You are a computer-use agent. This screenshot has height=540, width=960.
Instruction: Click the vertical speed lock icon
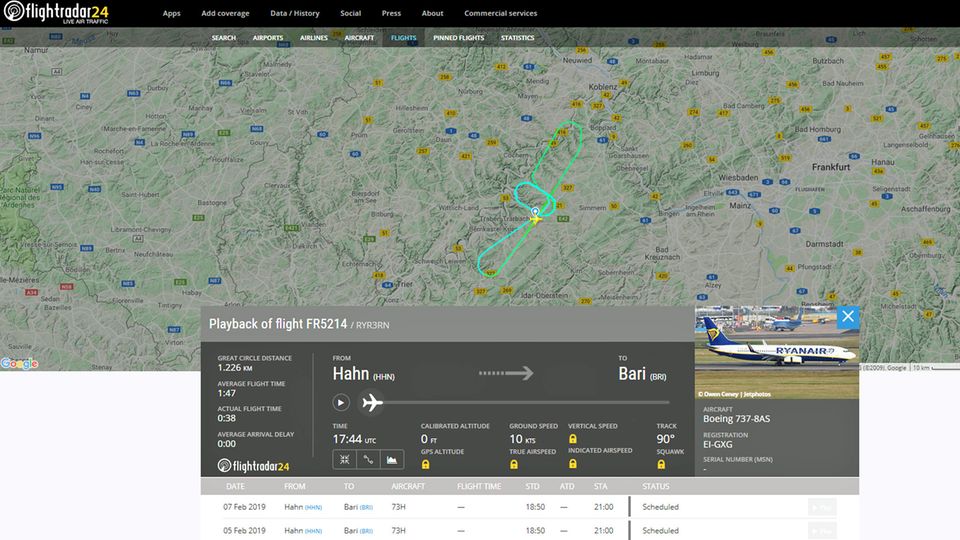pyautogui.click(x=573, y=439)
